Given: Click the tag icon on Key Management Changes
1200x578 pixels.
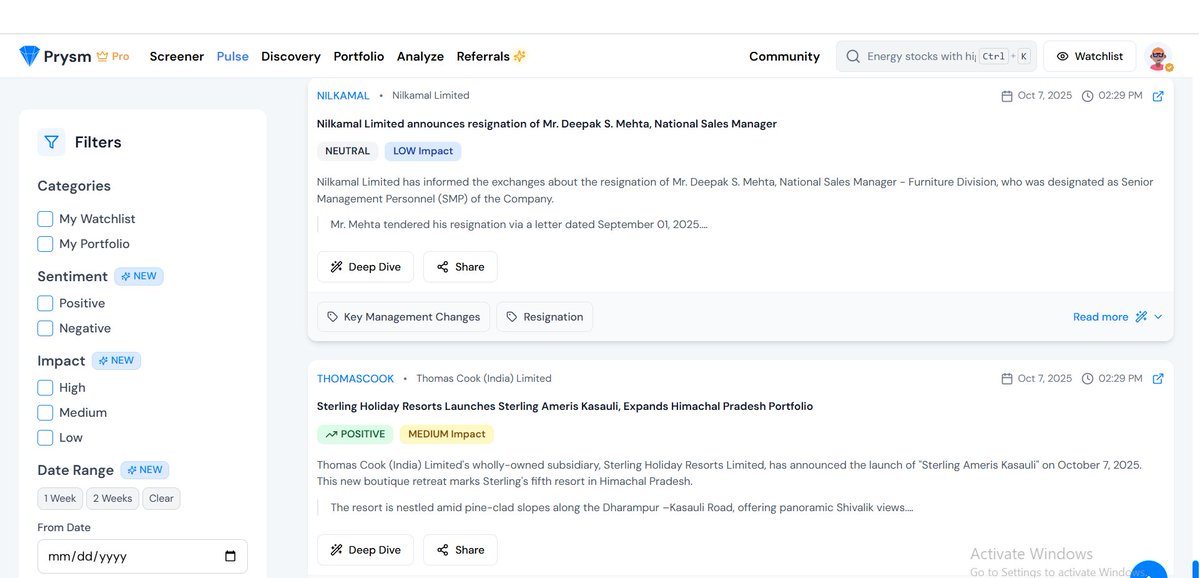Looking at the screenshot, I should tap(332, 317).
